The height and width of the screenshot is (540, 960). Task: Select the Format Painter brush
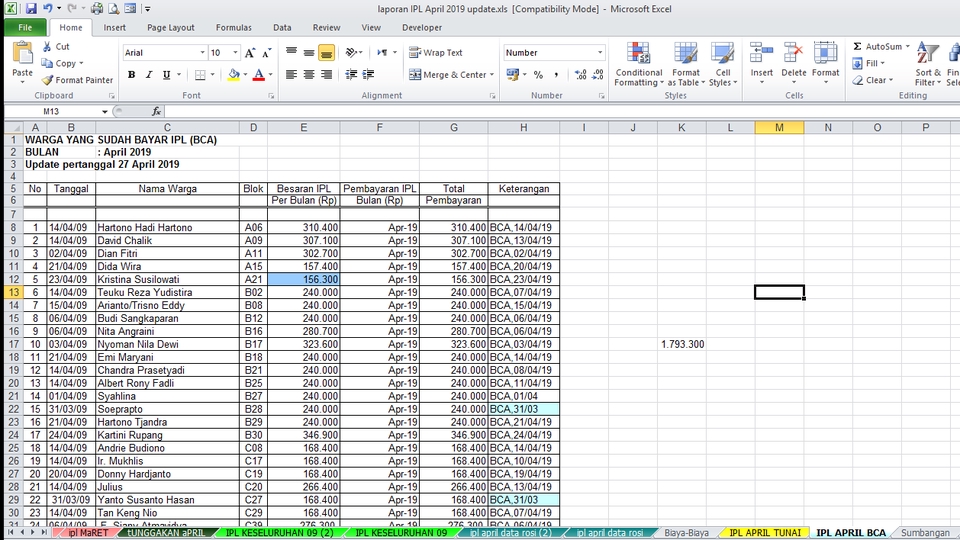tap(77, 80)
